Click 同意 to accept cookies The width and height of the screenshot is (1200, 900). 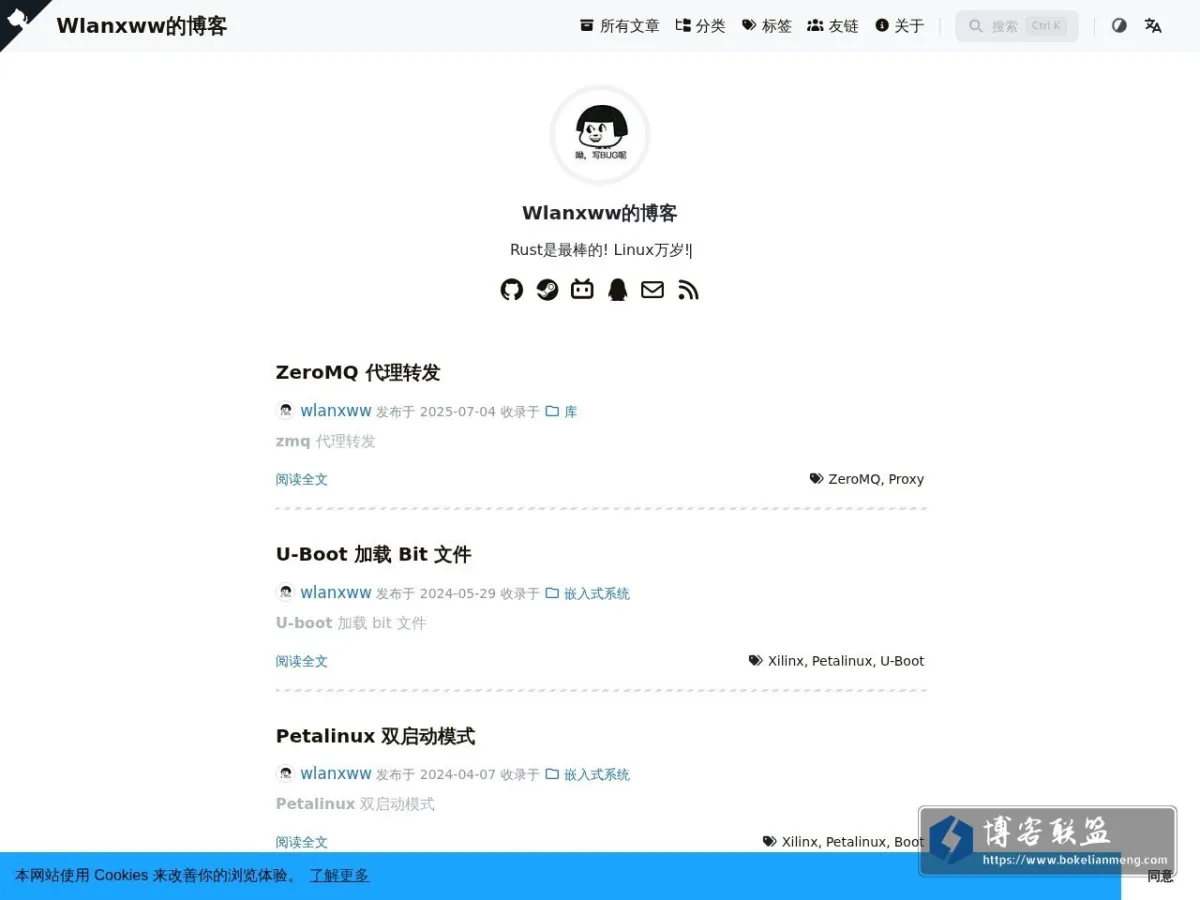tap(1160, 876)
